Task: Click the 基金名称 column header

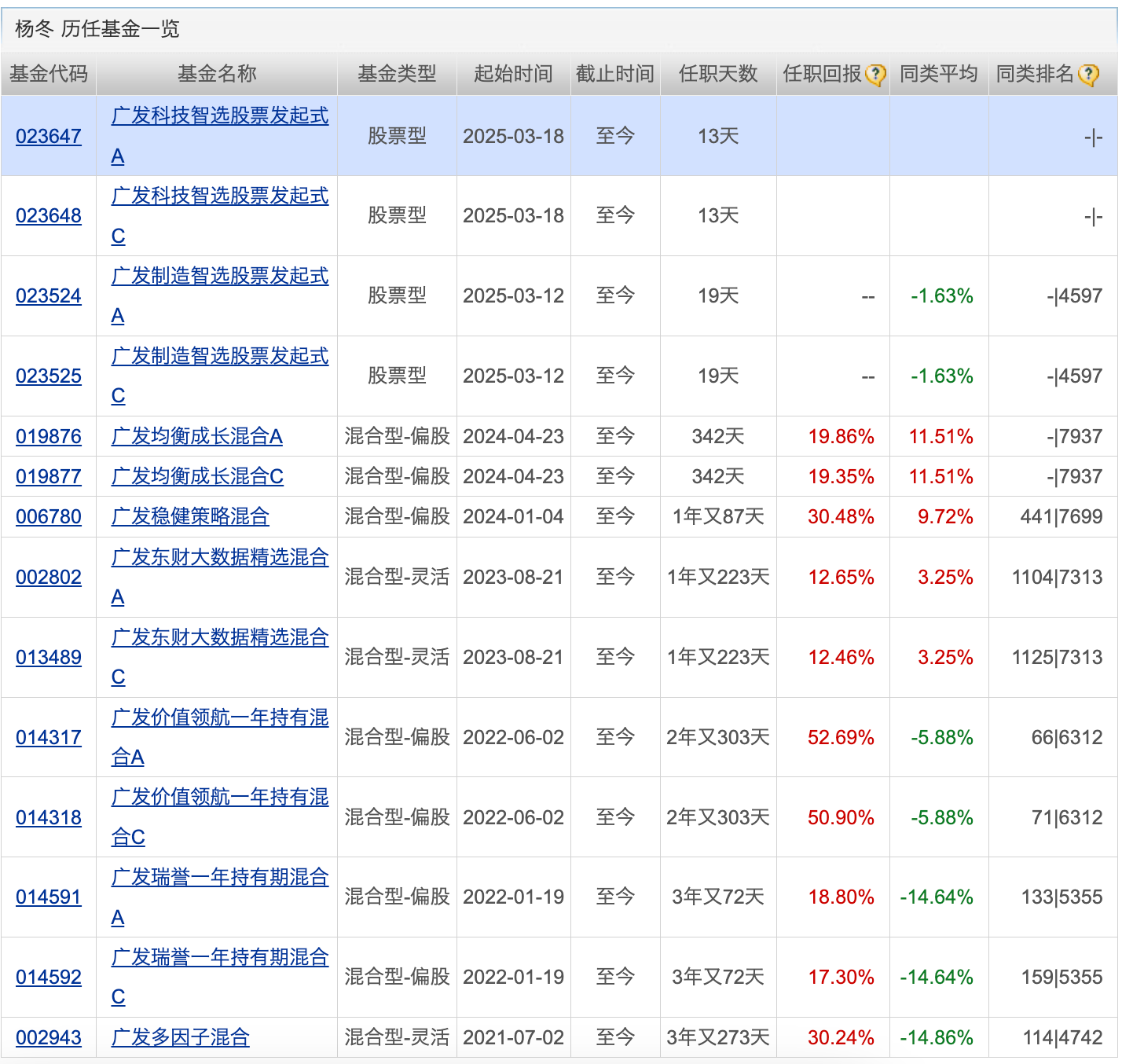Action: [x=217, y=74]
